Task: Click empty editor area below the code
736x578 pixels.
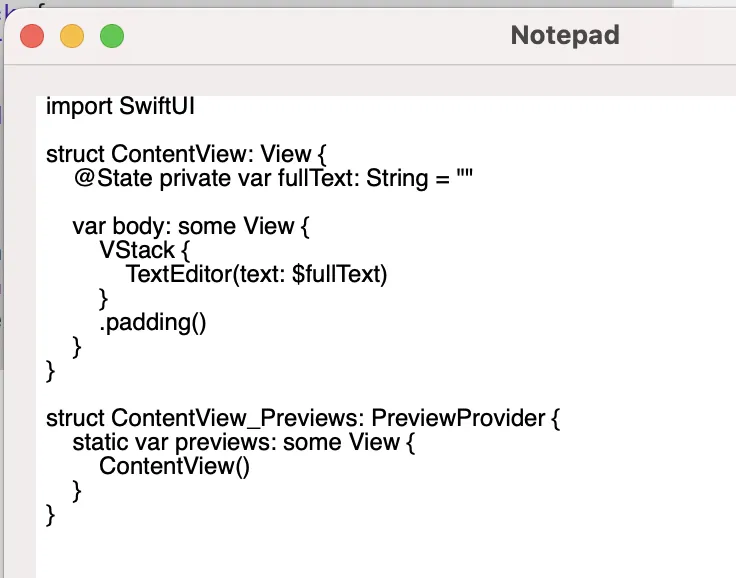Action: pos(385,552)
